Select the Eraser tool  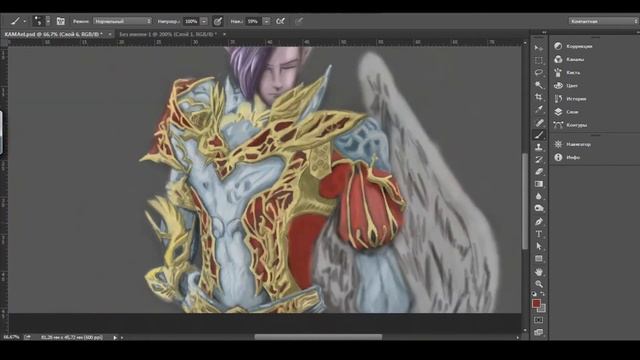539,171
